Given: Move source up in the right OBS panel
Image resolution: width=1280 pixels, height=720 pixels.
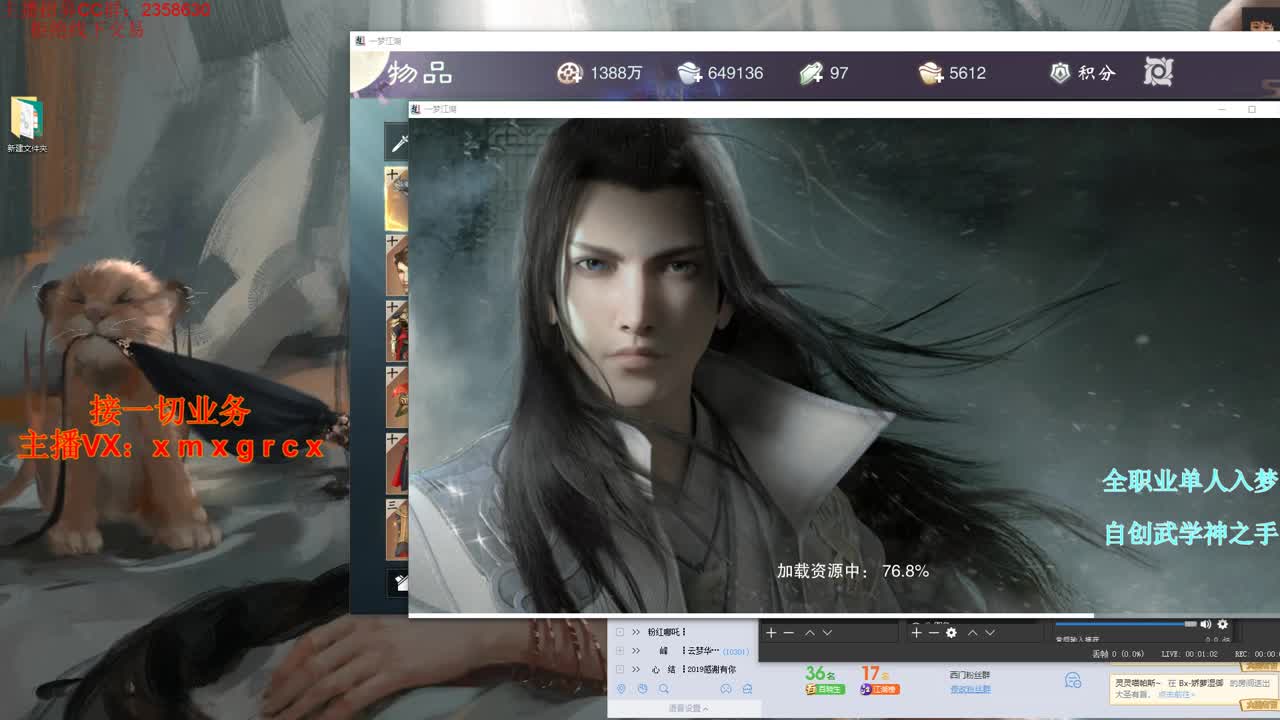Looking at the screenshot, I should pos(972,633).
